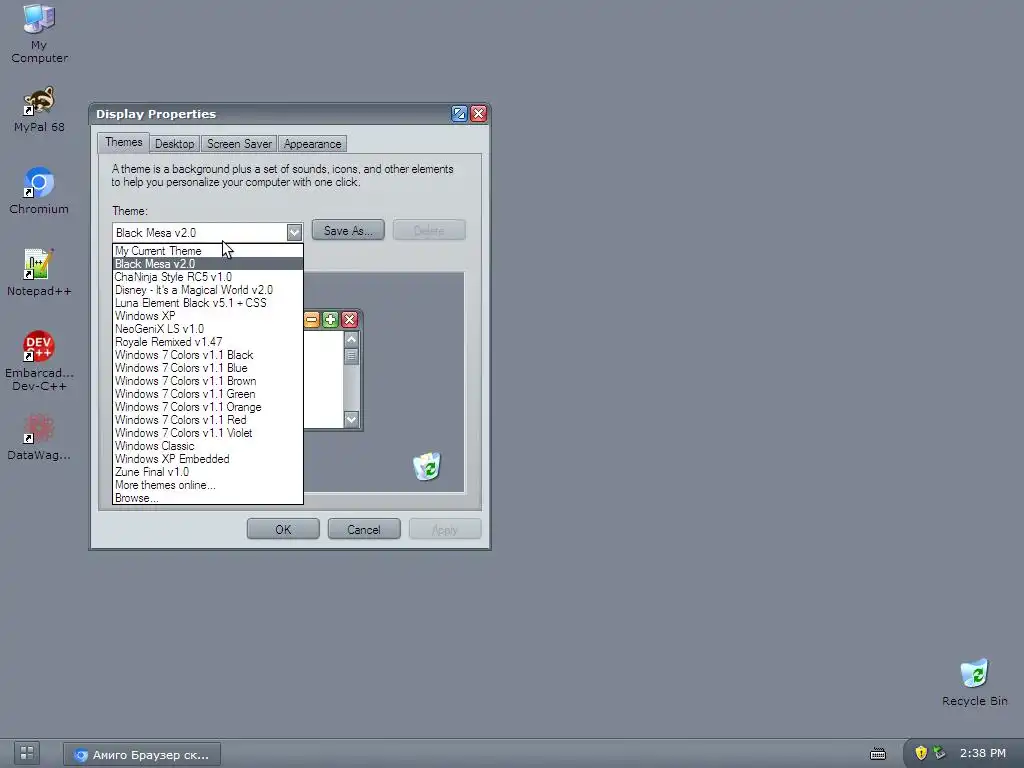Select Windows 7 Colors v1.1 Red

coord(208,420)
